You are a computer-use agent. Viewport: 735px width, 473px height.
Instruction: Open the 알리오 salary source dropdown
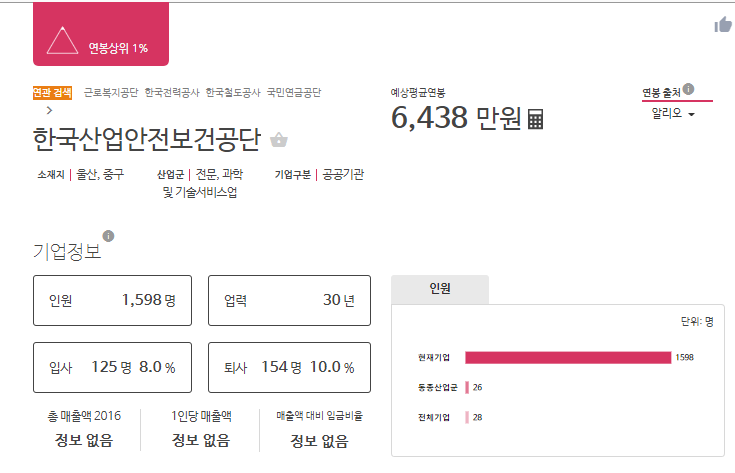(x=673, y=113)
